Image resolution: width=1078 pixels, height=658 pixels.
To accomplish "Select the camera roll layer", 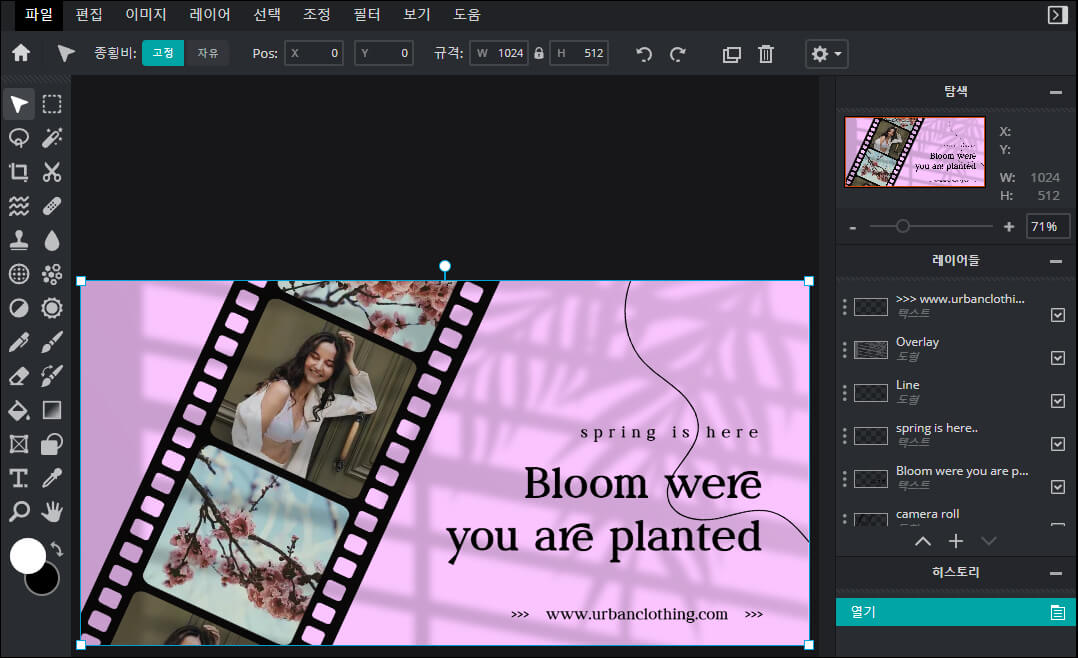I will (x=954, y=517).
